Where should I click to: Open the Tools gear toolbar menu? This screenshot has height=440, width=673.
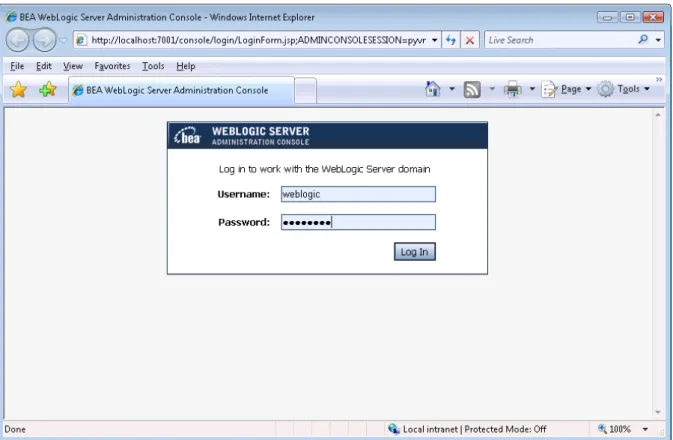click(x=624, y=89)
